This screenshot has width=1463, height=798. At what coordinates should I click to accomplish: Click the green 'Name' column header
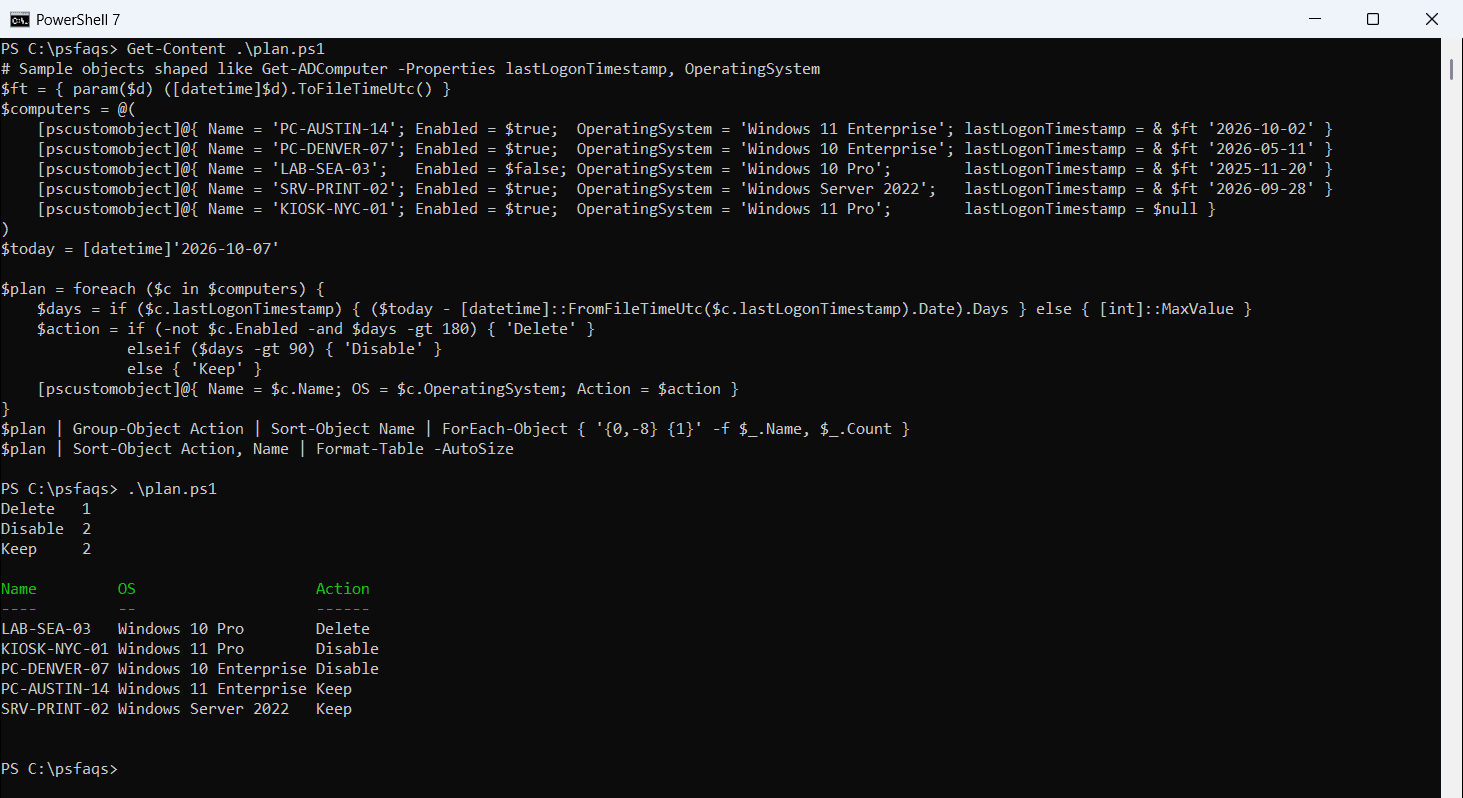click(x=19, y=589)
